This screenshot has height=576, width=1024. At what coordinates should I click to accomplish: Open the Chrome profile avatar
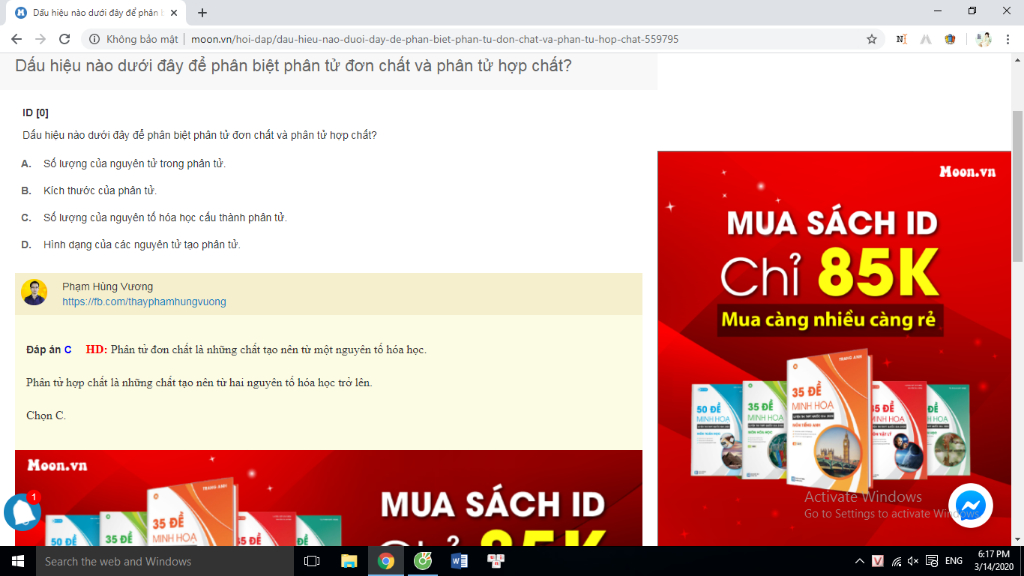984,39
